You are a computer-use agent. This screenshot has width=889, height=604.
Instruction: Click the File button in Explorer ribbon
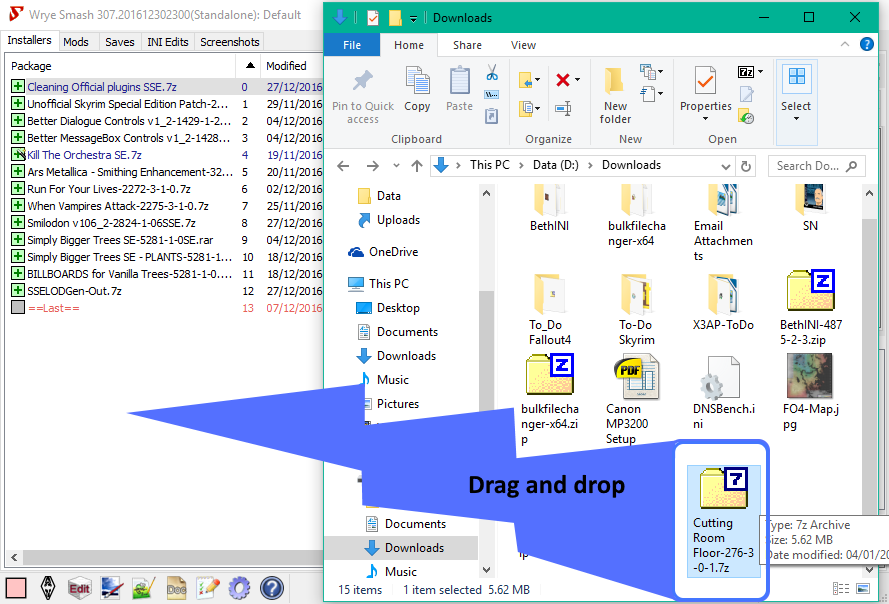(352, 45)
